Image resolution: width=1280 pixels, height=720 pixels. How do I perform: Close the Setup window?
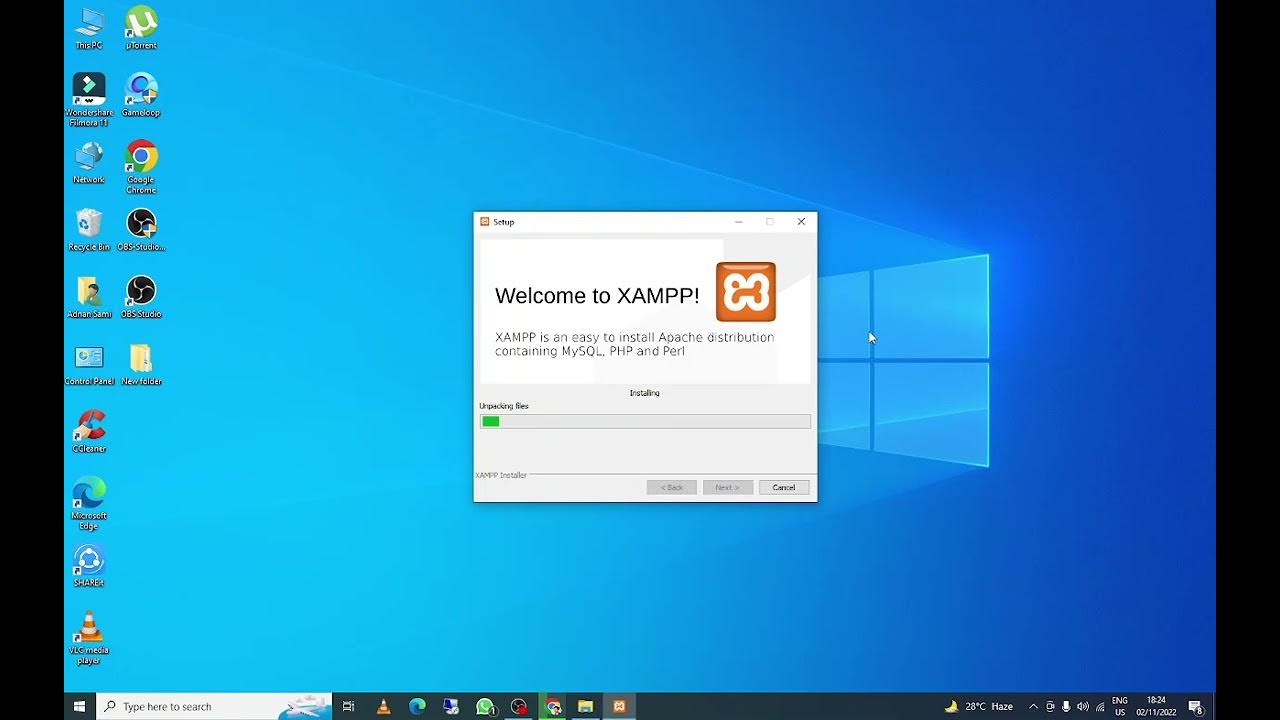point(801,222)
